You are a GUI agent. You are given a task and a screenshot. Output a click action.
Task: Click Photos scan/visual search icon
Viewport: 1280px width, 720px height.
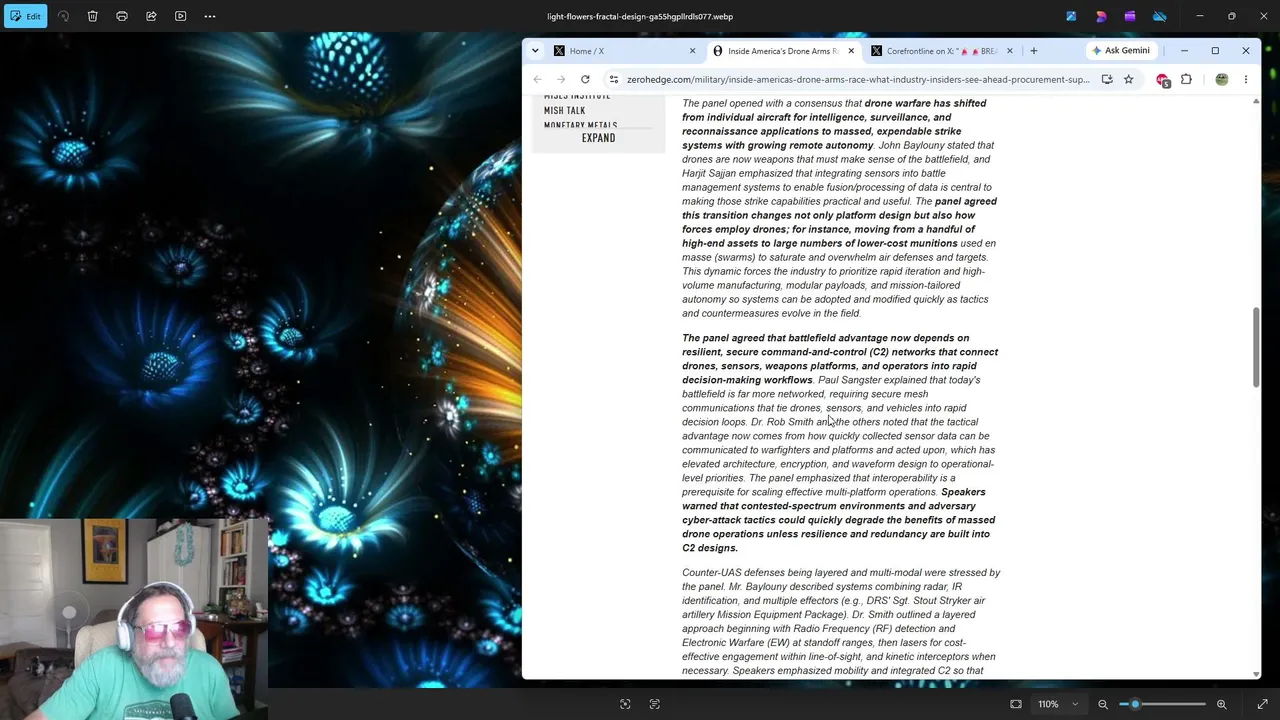tap(625, 704)
